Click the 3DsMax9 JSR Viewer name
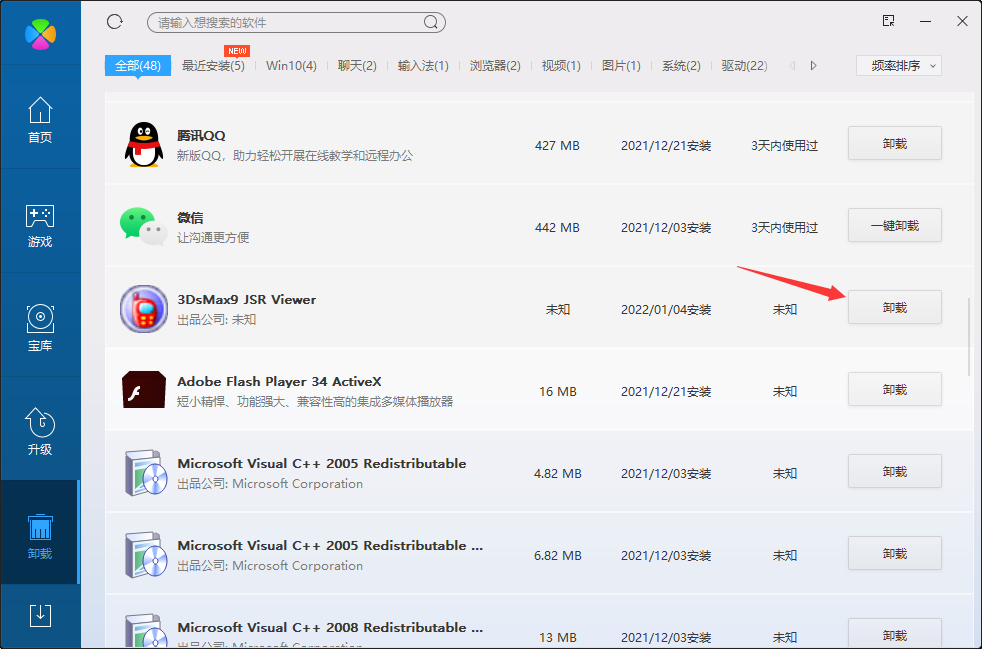 tap(247, 299)
